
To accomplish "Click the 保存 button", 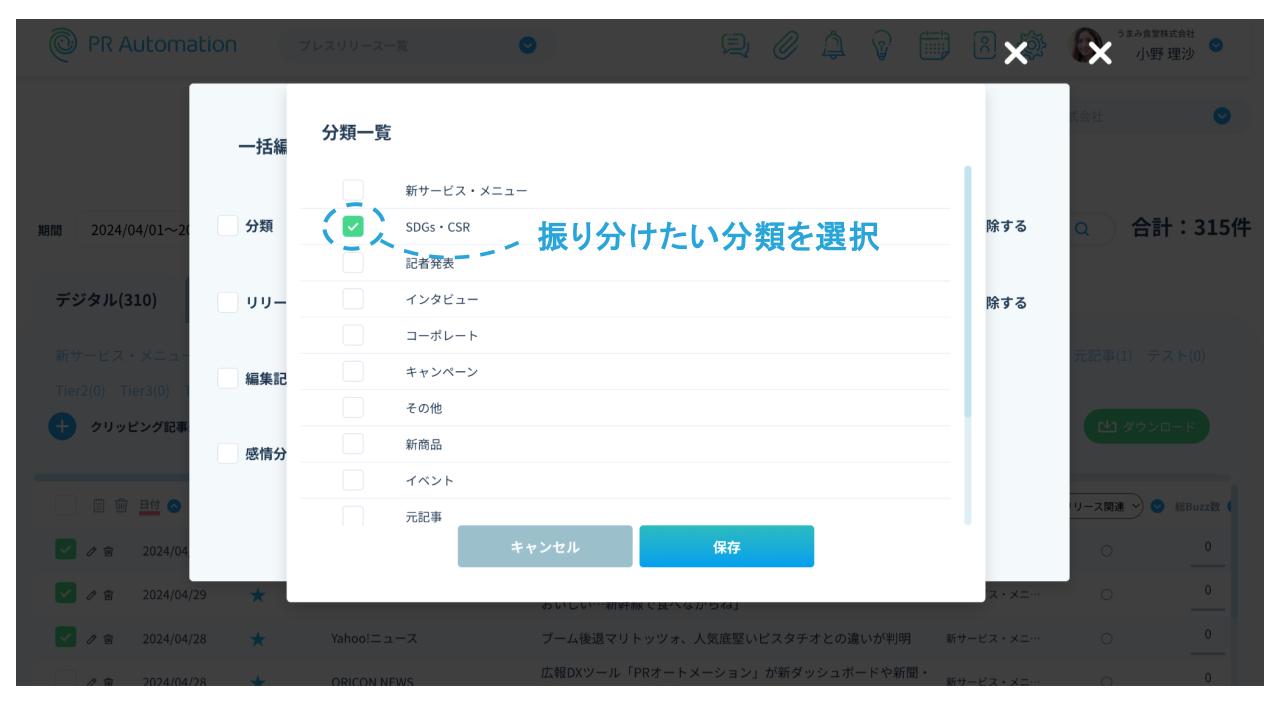I will tap(726, 546).
